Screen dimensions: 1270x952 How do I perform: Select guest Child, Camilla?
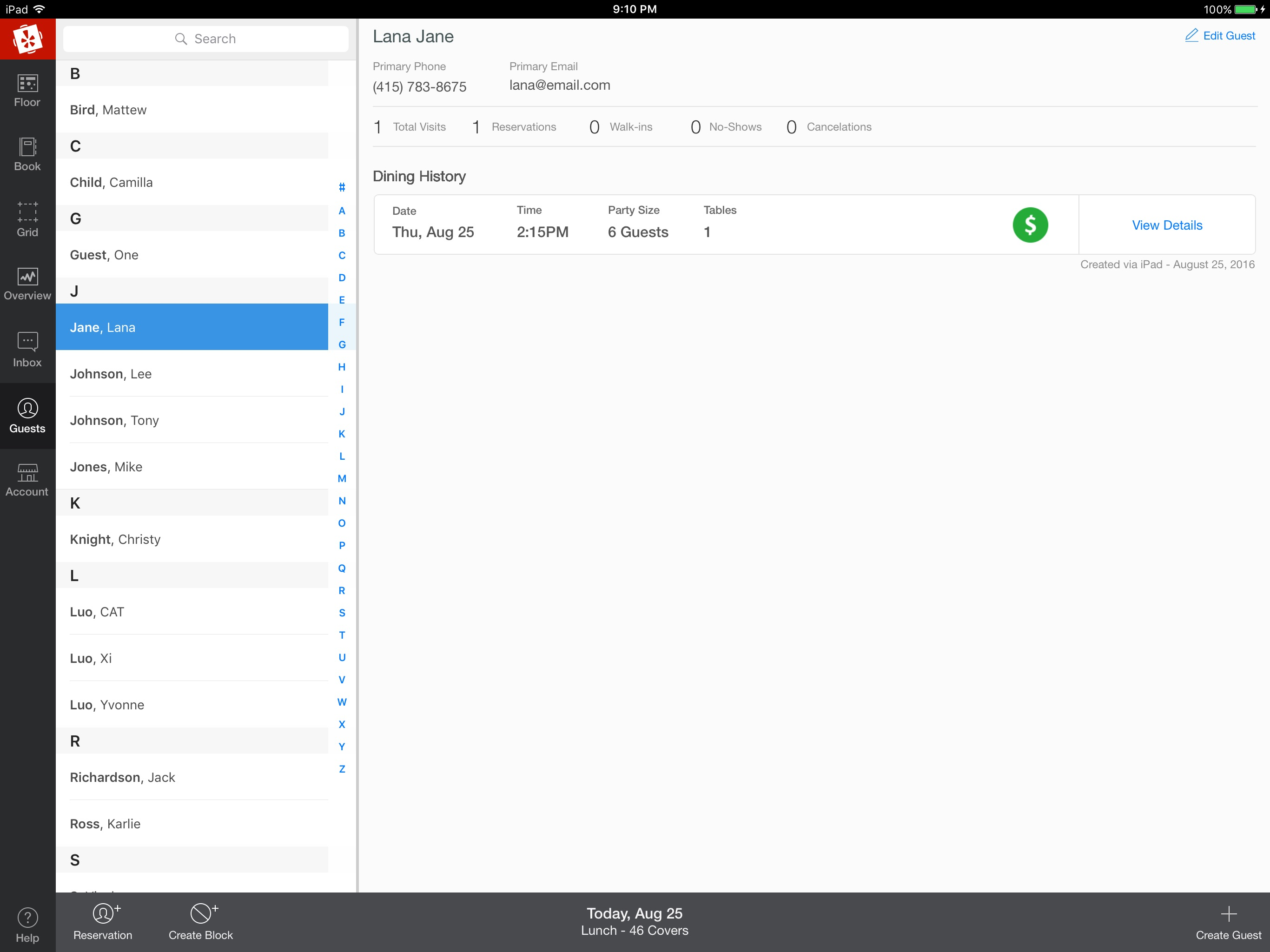tap(192, 182)
